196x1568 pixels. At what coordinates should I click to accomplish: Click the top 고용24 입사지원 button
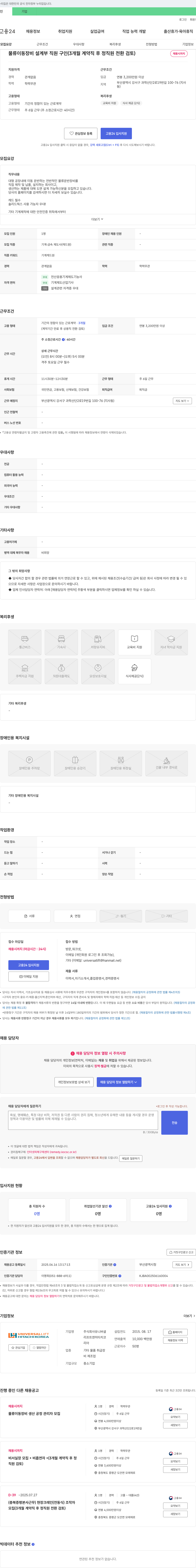pos(116,133)
